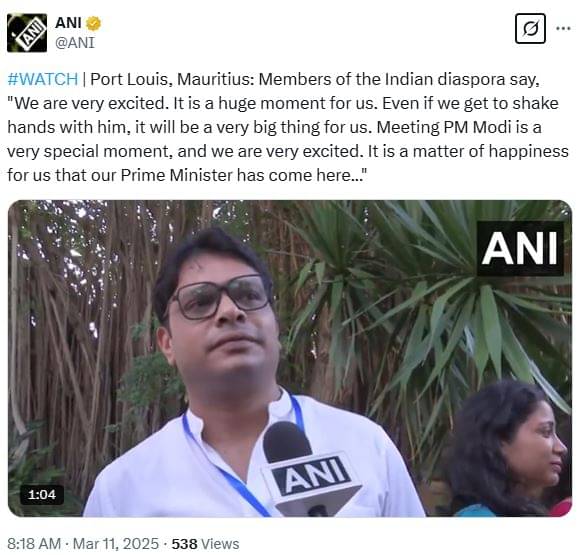Open the ANI profile avatar

27,33
